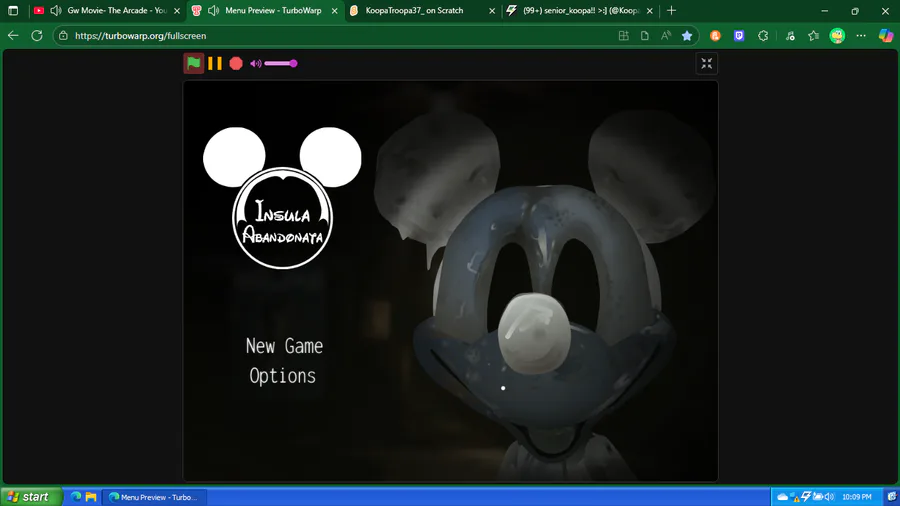Exit fullscreen with the collapse arrows icon
The image size is (900, 506).
pyautogui.click(x=707, y=64)
